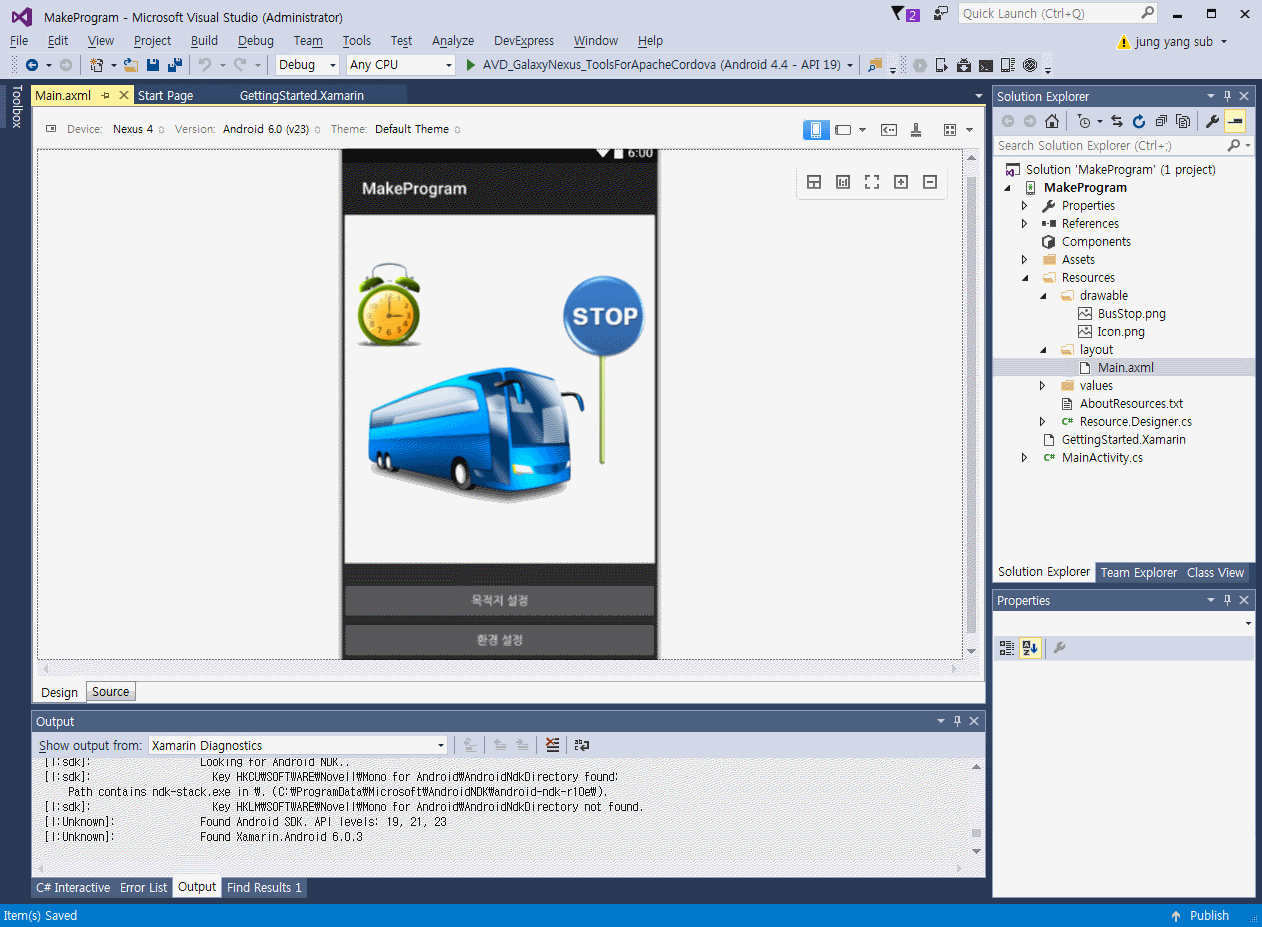Select MainActivity.cs in the solution tree
Viewport: 1262px width, 927px height.
1102,457
